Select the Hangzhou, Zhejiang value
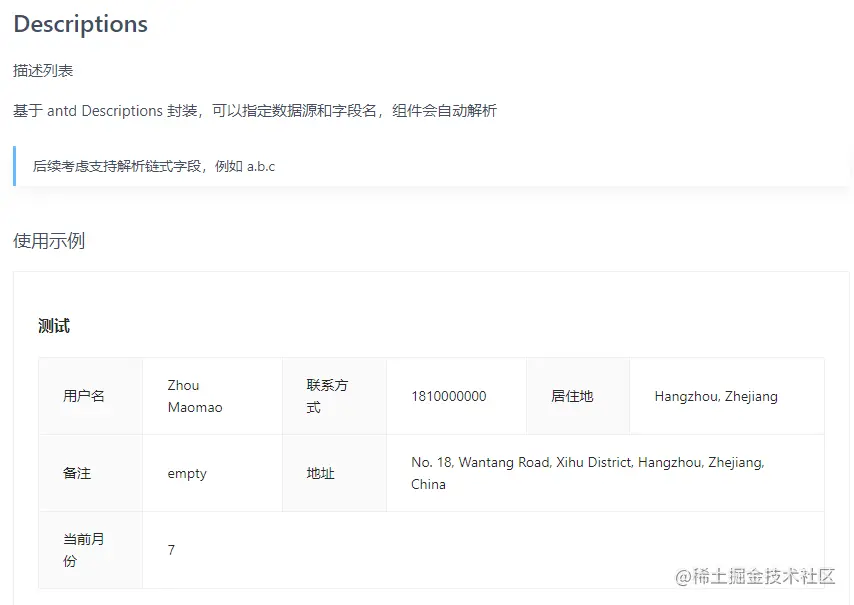854x605 pixels. click(716, 396)
